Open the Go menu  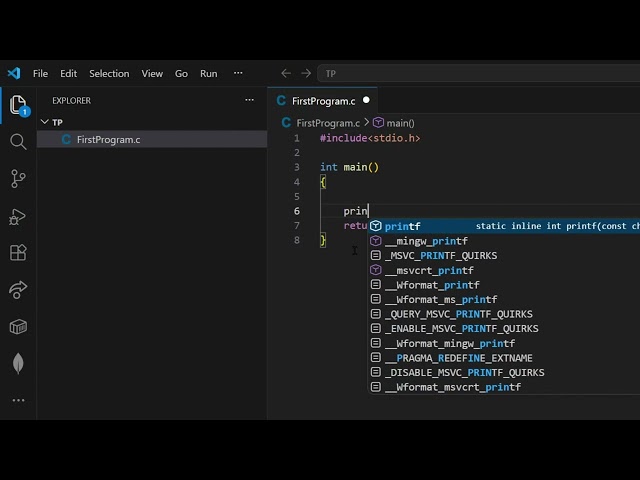[181, 73]
